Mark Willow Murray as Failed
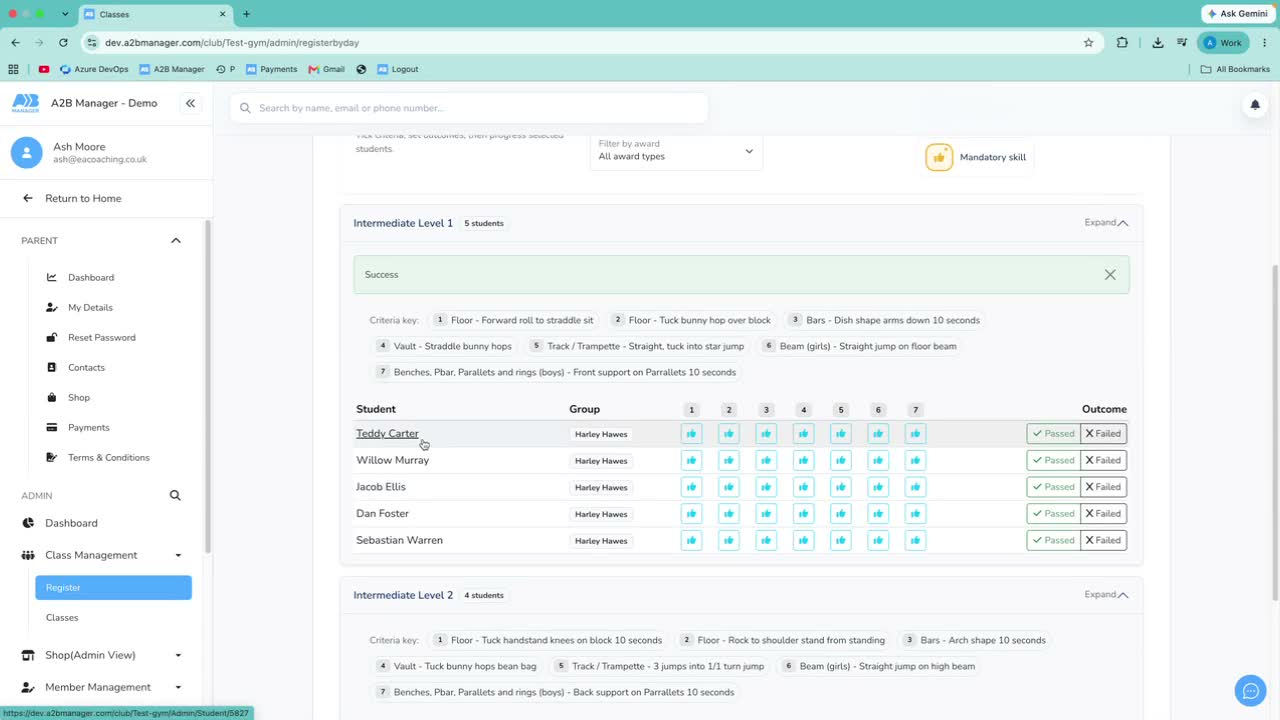 1103,461
